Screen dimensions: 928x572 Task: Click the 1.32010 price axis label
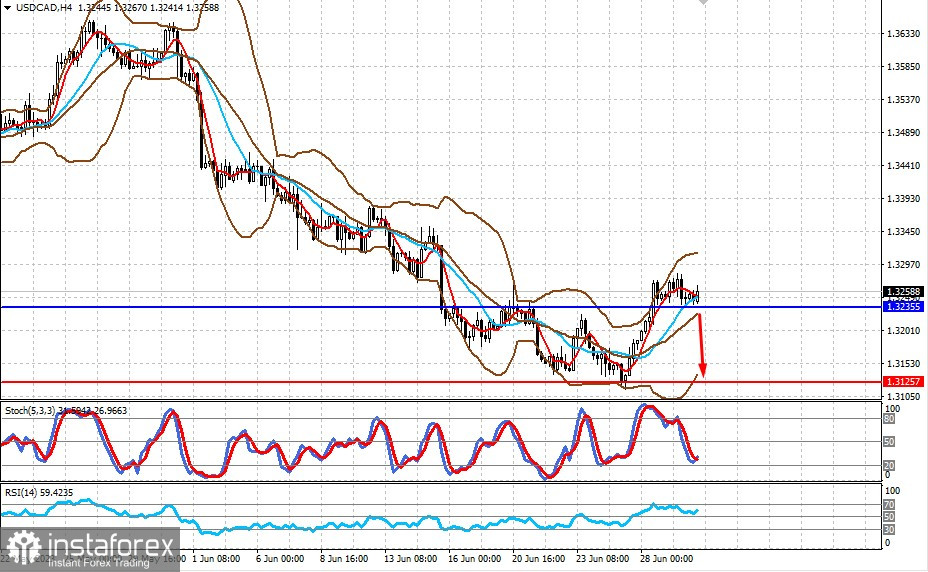tap(903, 330)
